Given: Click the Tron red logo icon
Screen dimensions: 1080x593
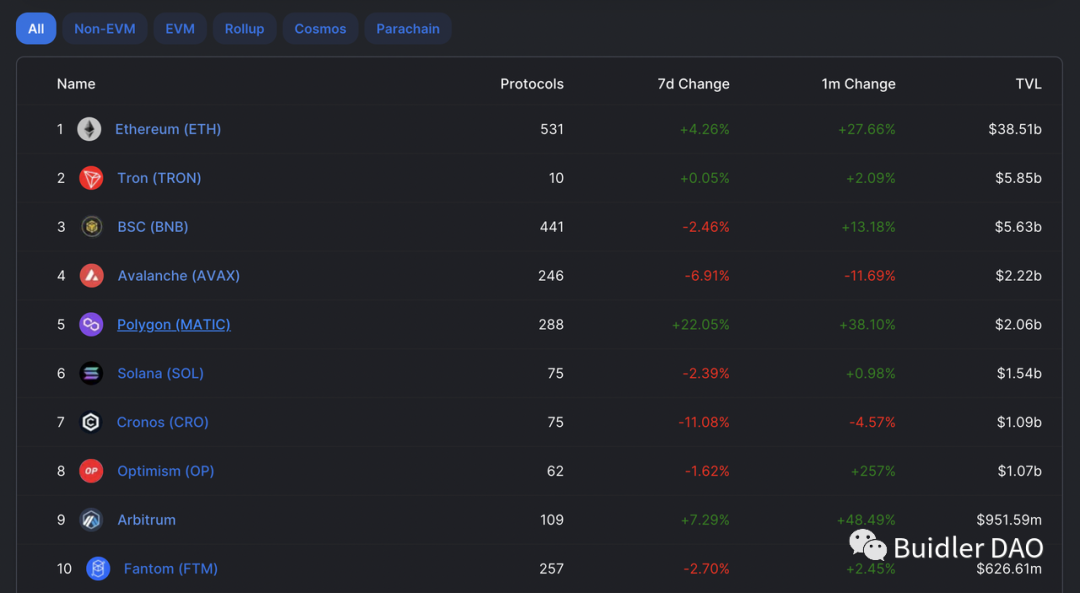Looking at the screenshot, I should [91, 178].
